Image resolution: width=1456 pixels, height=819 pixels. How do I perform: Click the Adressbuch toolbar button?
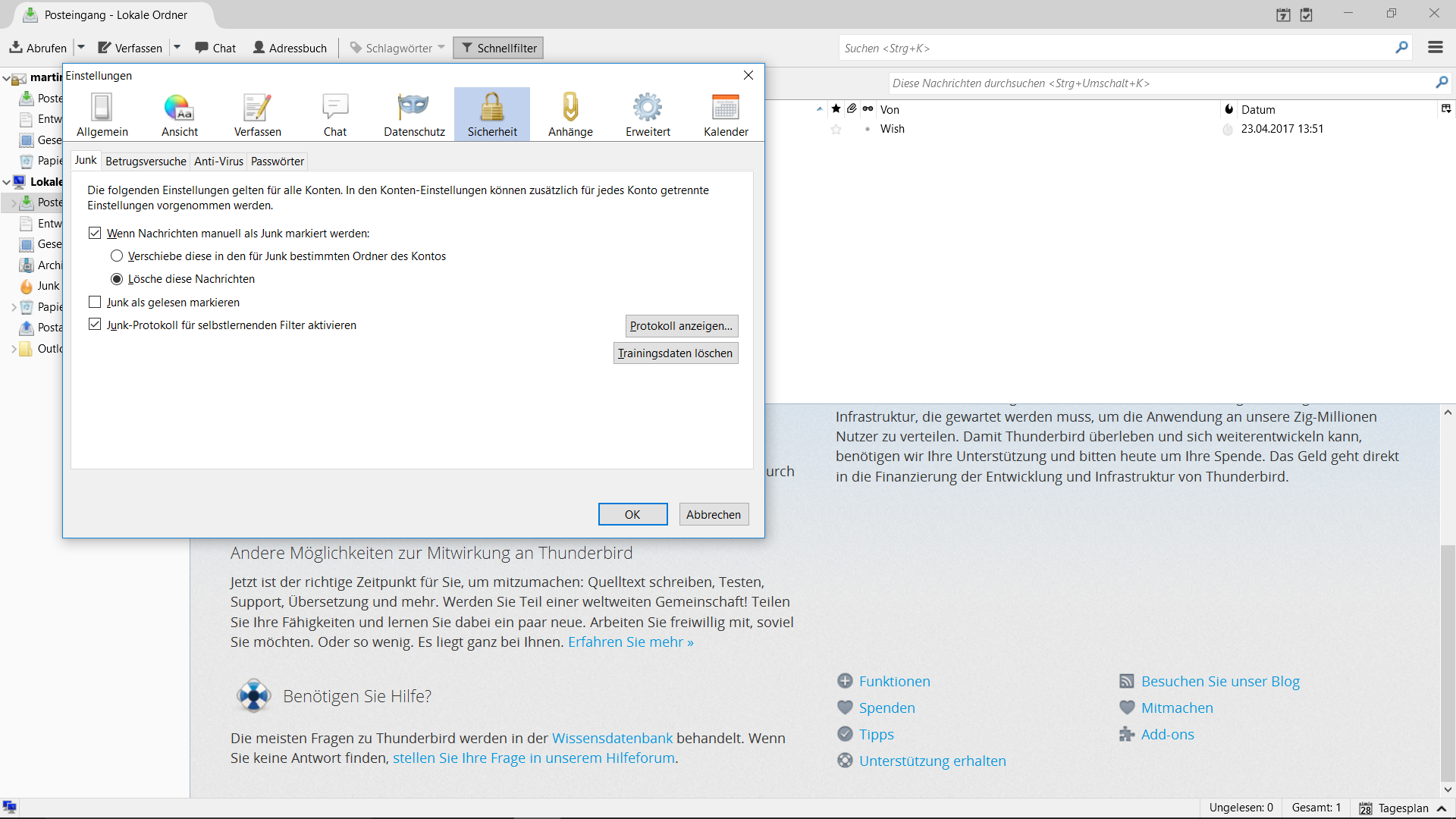[290, 48]
